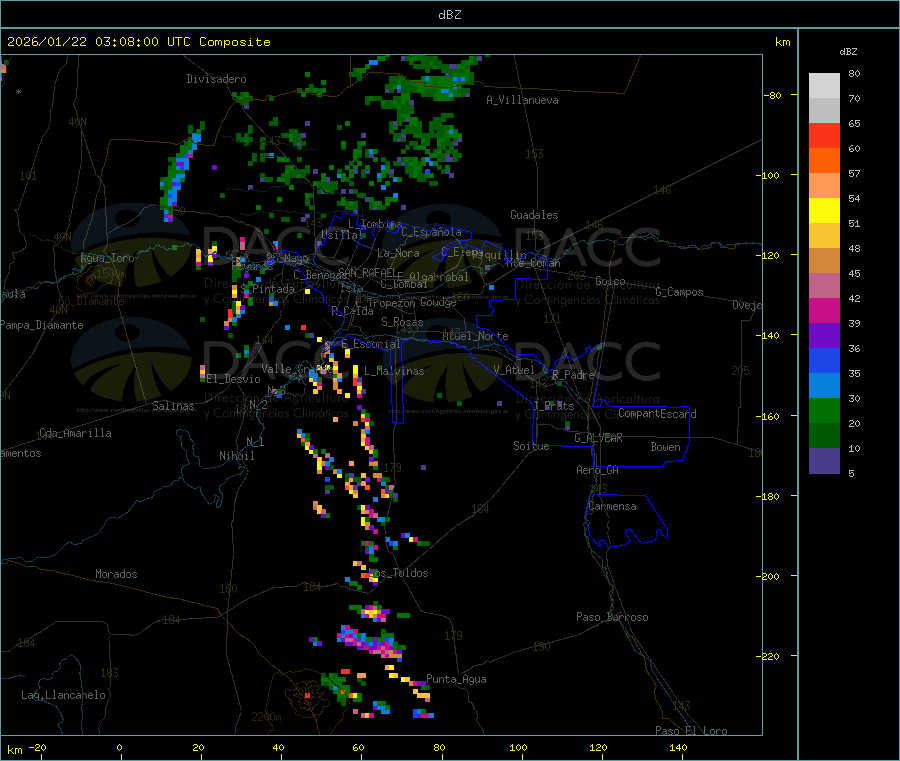This screenshot has width=900, height=761.
Task: Click the 'Divisadero' map label
Action: point(216,79)
